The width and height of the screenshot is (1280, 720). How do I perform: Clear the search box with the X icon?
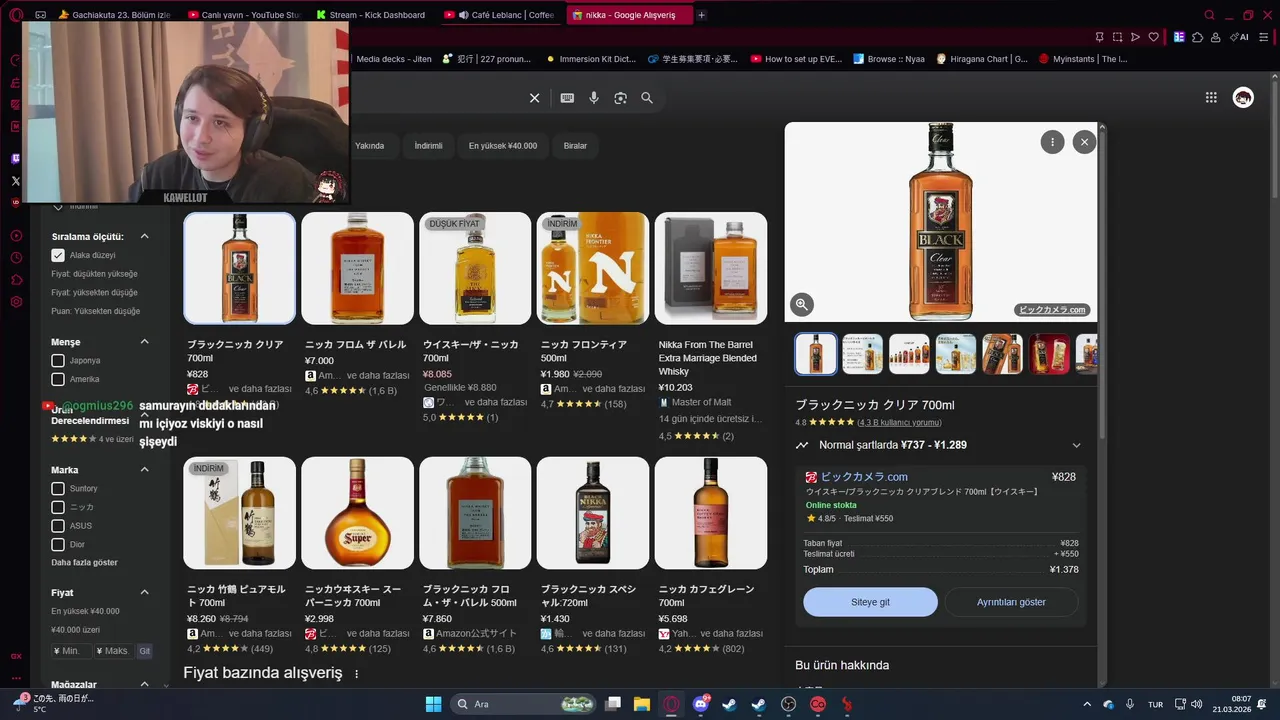pos(534,98)
